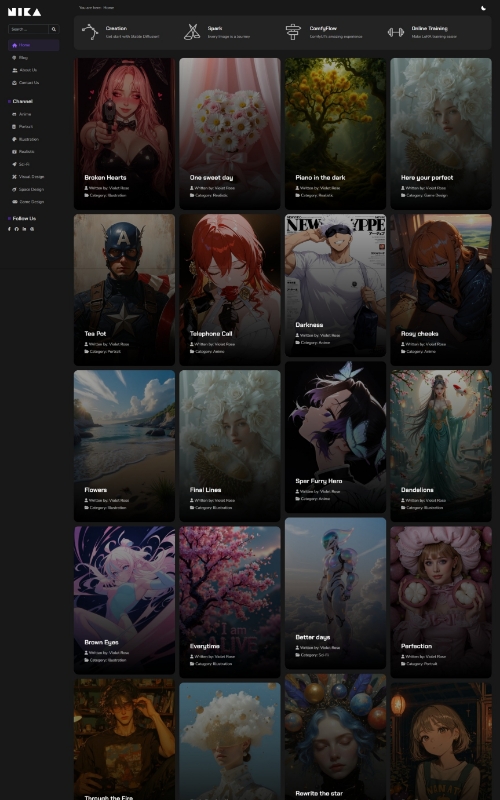Click the Rewrite the star card title
This screenshot has width=500, height=800.
click(x=319, y=793)
